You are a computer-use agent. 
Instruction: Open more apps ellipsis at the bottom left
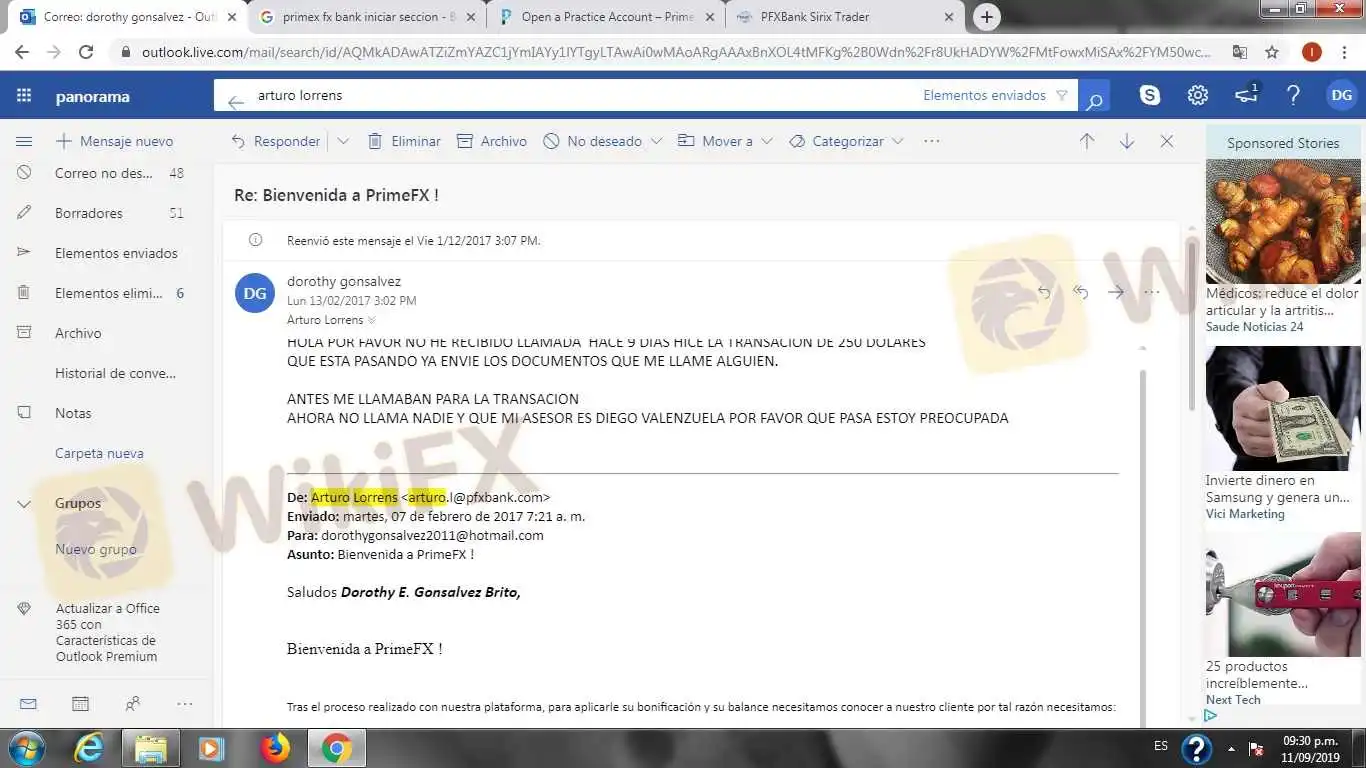click(185, 704)
